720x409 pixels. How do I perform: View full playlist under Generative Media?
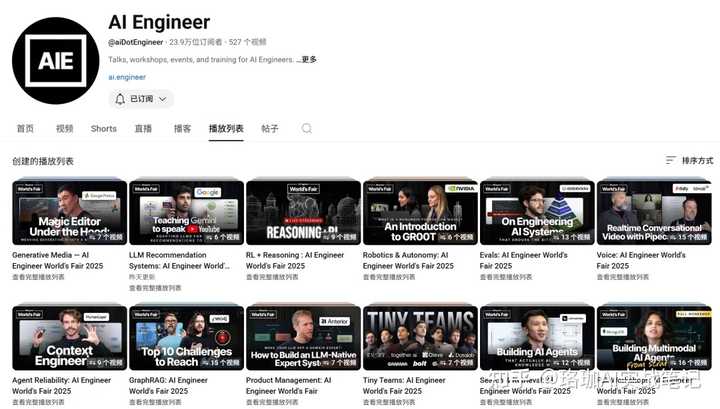point(39,277)
